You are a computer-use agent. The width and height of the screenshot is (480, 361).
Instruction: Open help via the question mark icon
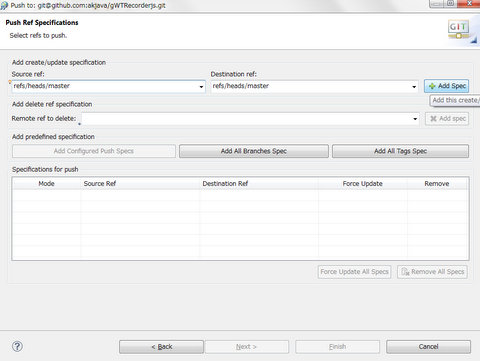[17, 346]
